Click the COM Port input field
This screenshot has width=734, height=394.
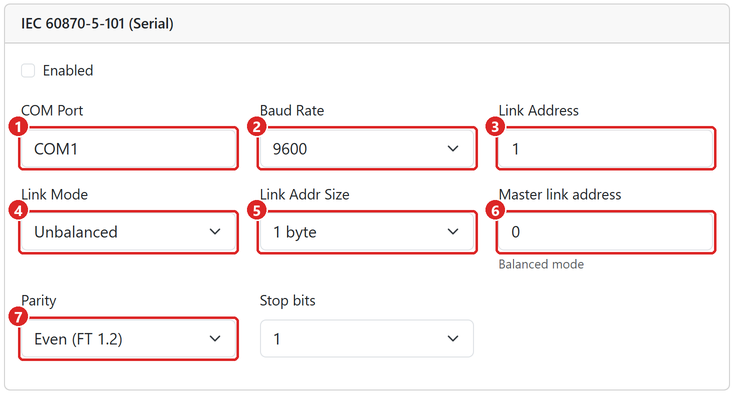click(129, 149)
